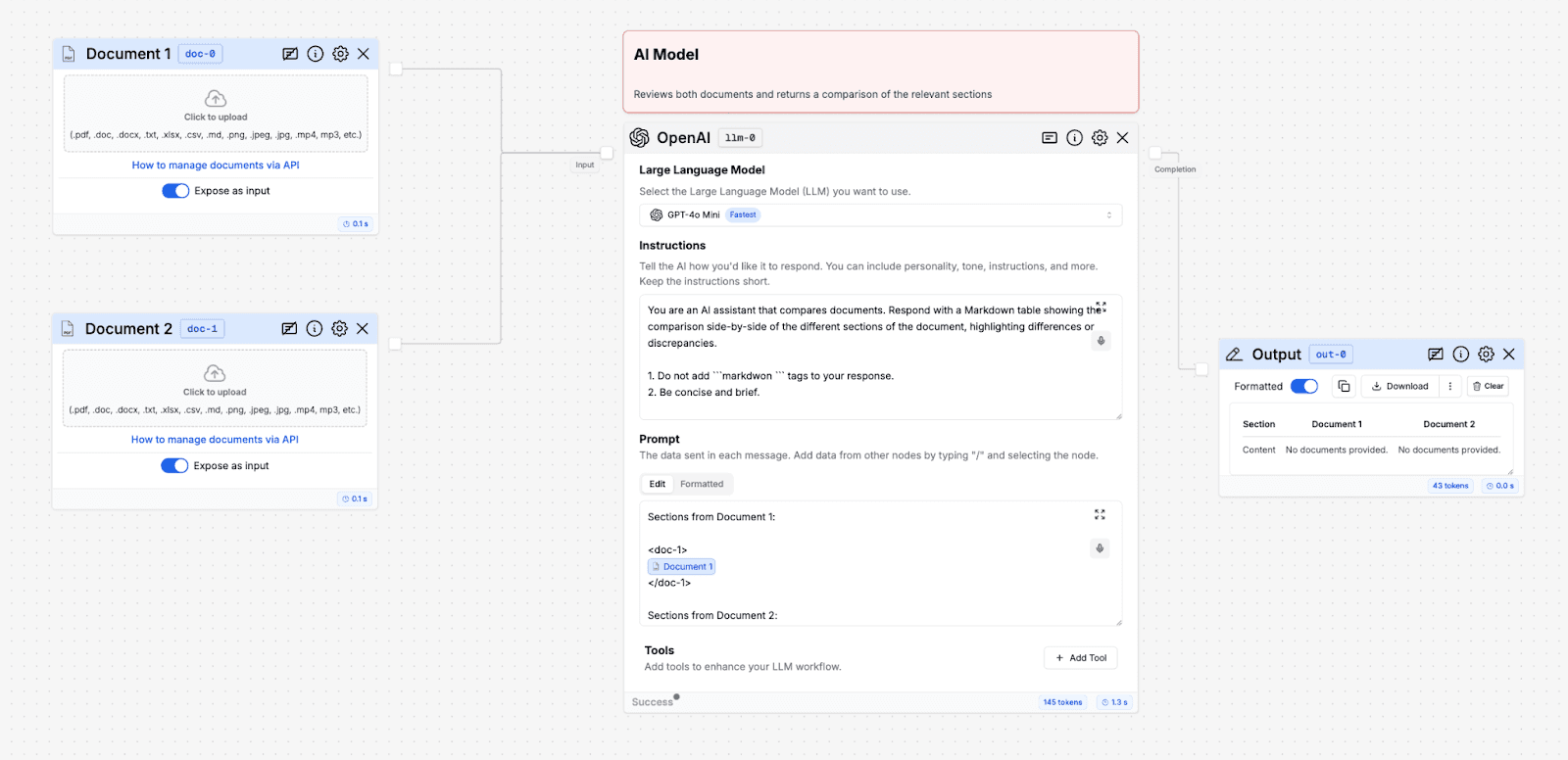Viewport: 1568px width, 760px height.
Task: Clear the Output node contents
Action: click(1488, 386)
